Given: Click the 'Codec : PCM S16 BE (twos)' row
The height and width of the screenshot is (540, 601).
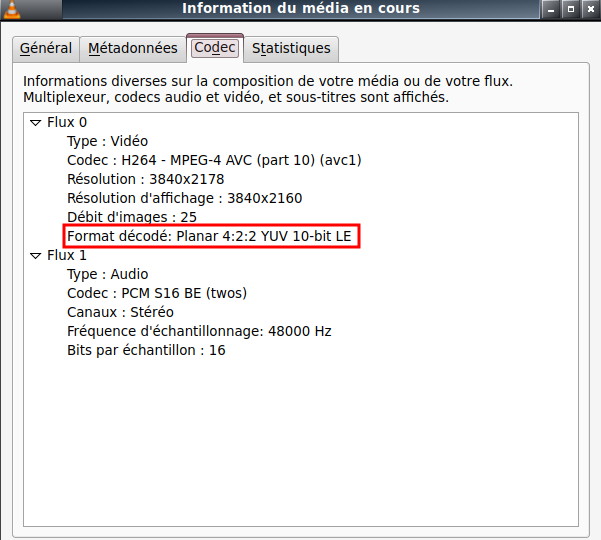Looking at the screenshot, I should pyautogui.click(x=157, y=293).
